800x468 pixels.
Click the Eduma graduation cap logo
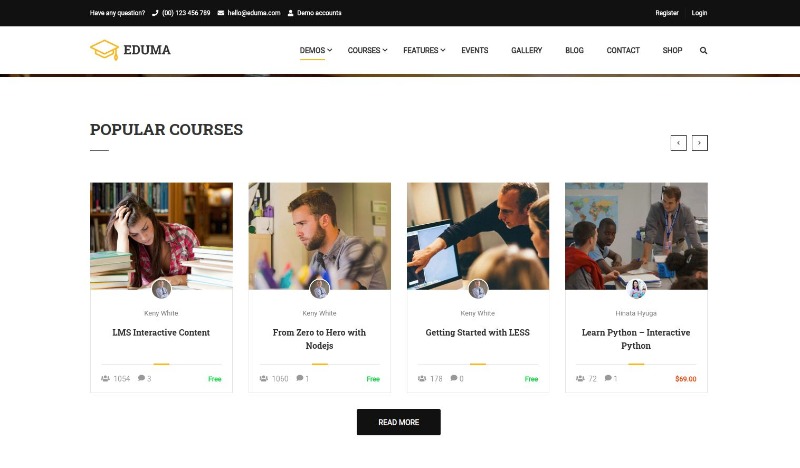105,50
